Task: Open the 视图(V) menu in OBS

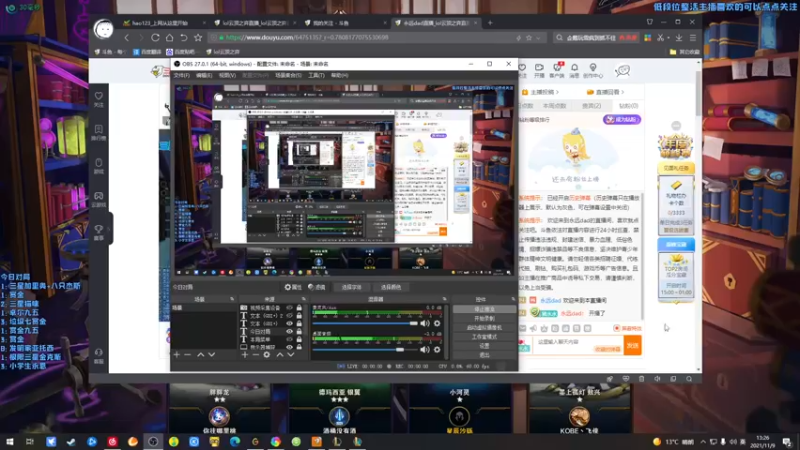Action: 227,75
